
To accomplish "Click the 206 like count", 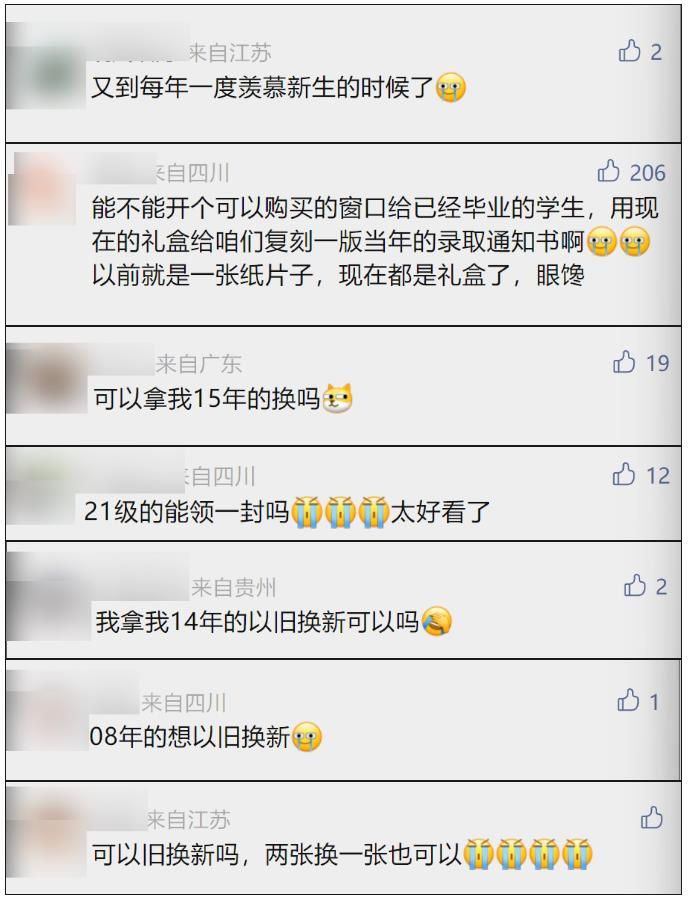I will click(x=647, y=173).
